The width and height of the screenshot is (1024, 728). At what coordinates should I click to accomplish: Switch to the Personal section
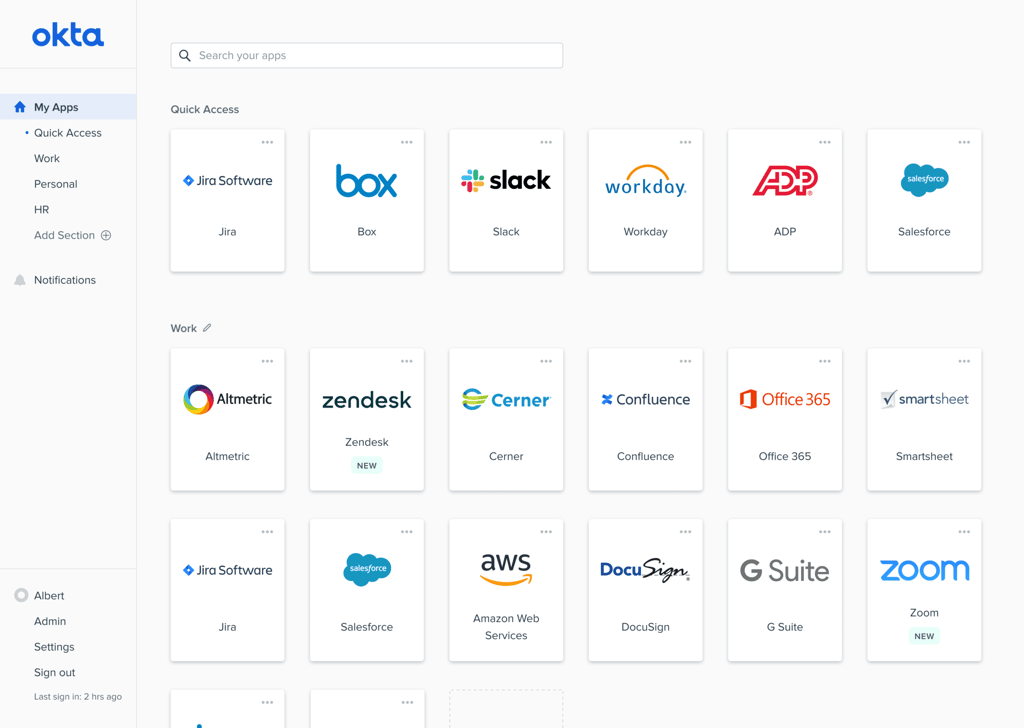coord(55,184)
